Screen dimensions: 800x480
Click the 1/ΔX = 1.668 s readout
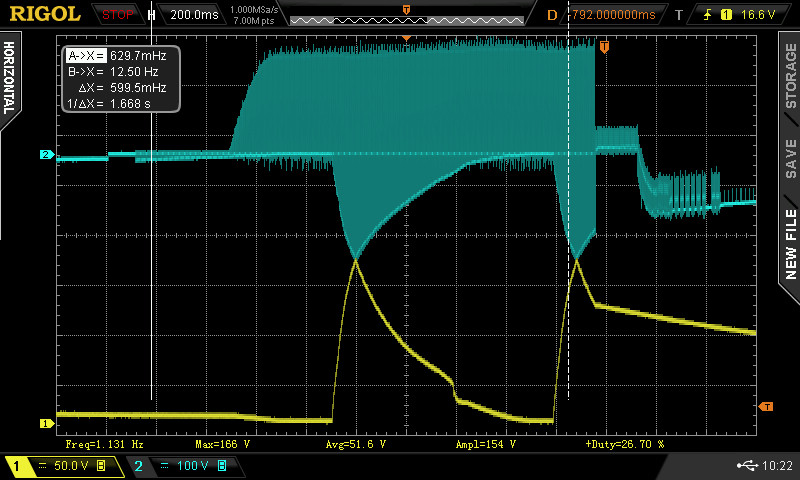109,104
